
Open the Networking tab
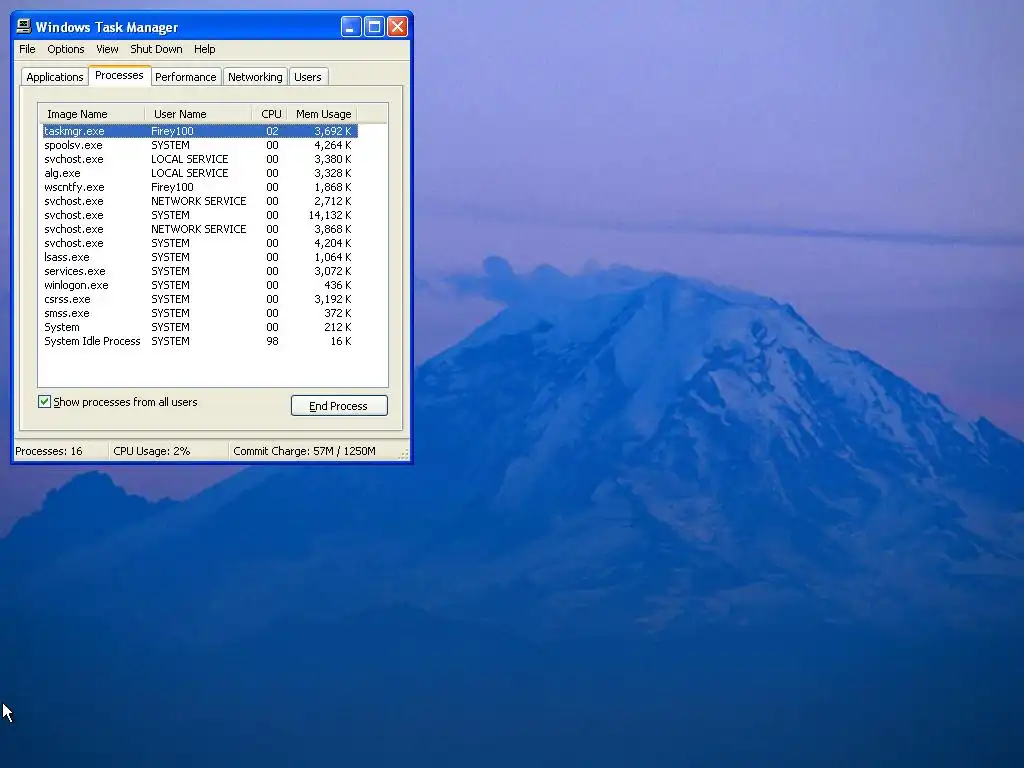[255, 77]
